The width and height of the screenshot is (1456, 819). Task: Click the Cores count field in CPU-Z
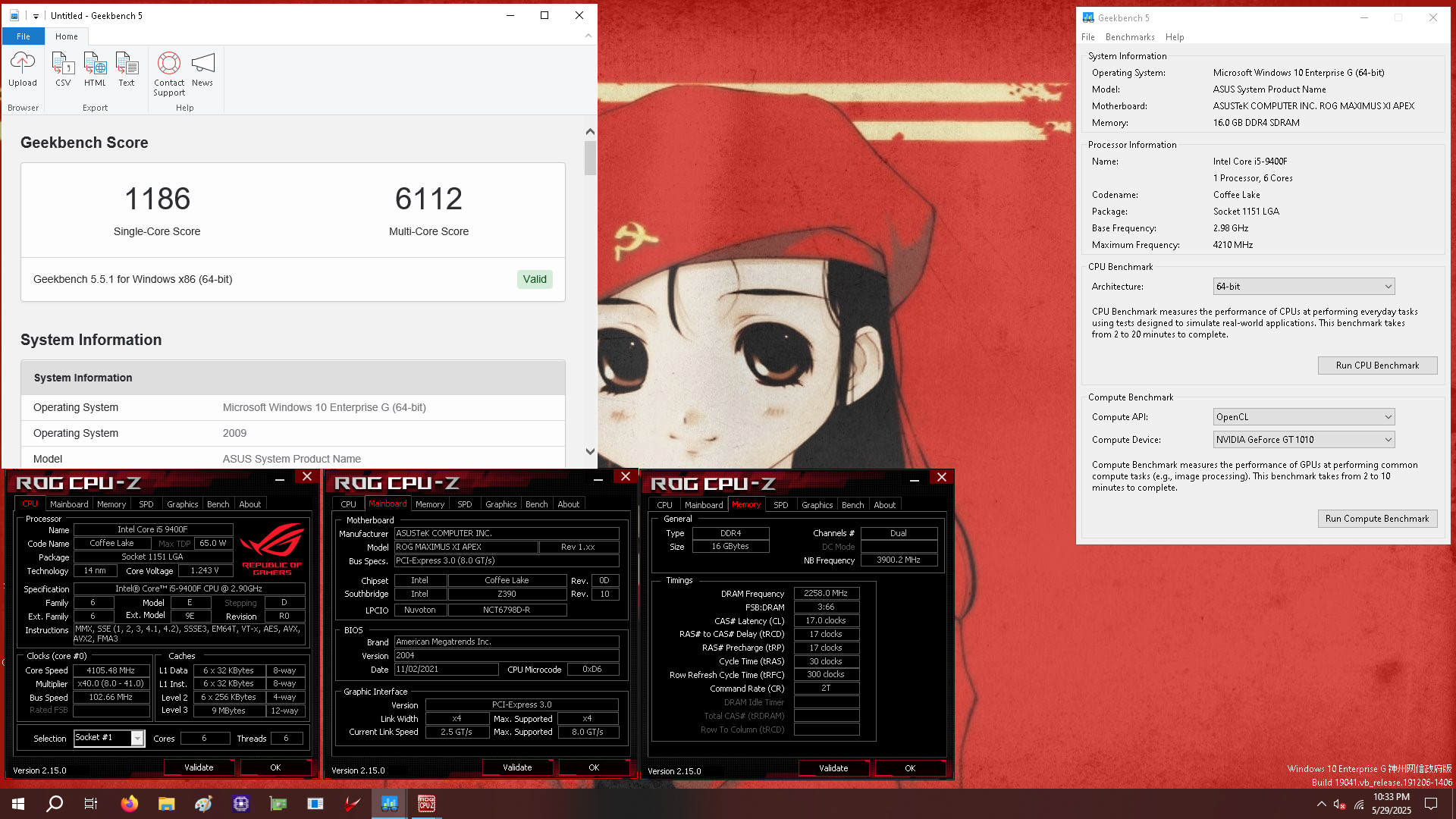click(x=204, y=739)
